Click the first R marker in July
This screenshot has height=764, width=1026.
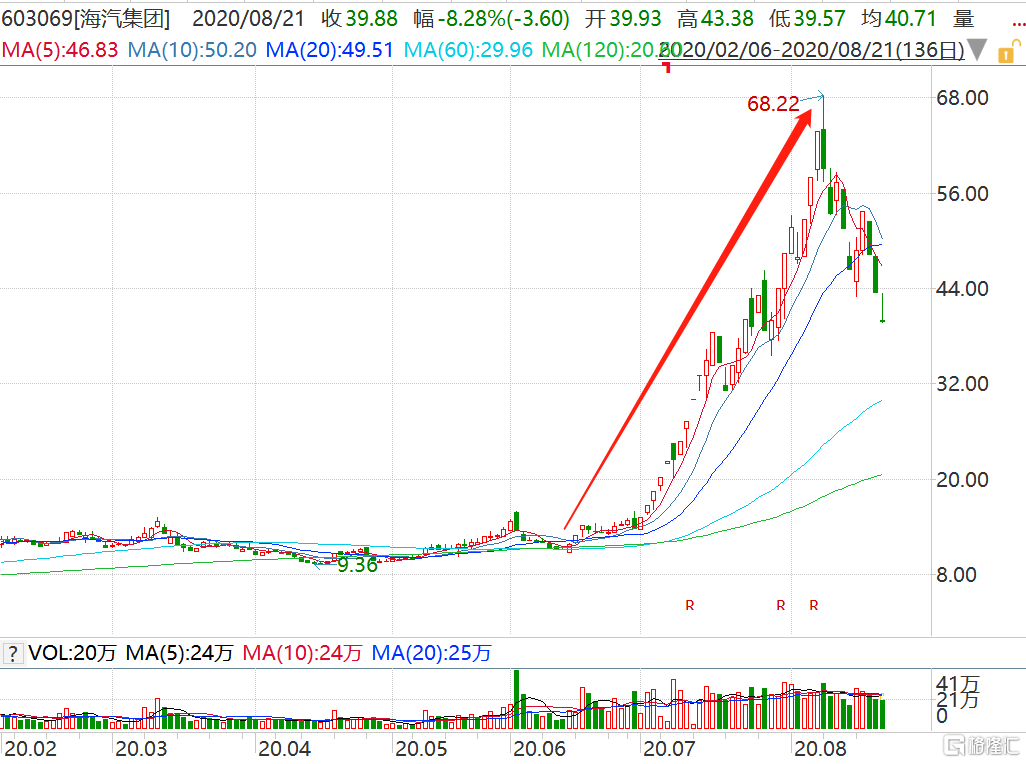690,606
